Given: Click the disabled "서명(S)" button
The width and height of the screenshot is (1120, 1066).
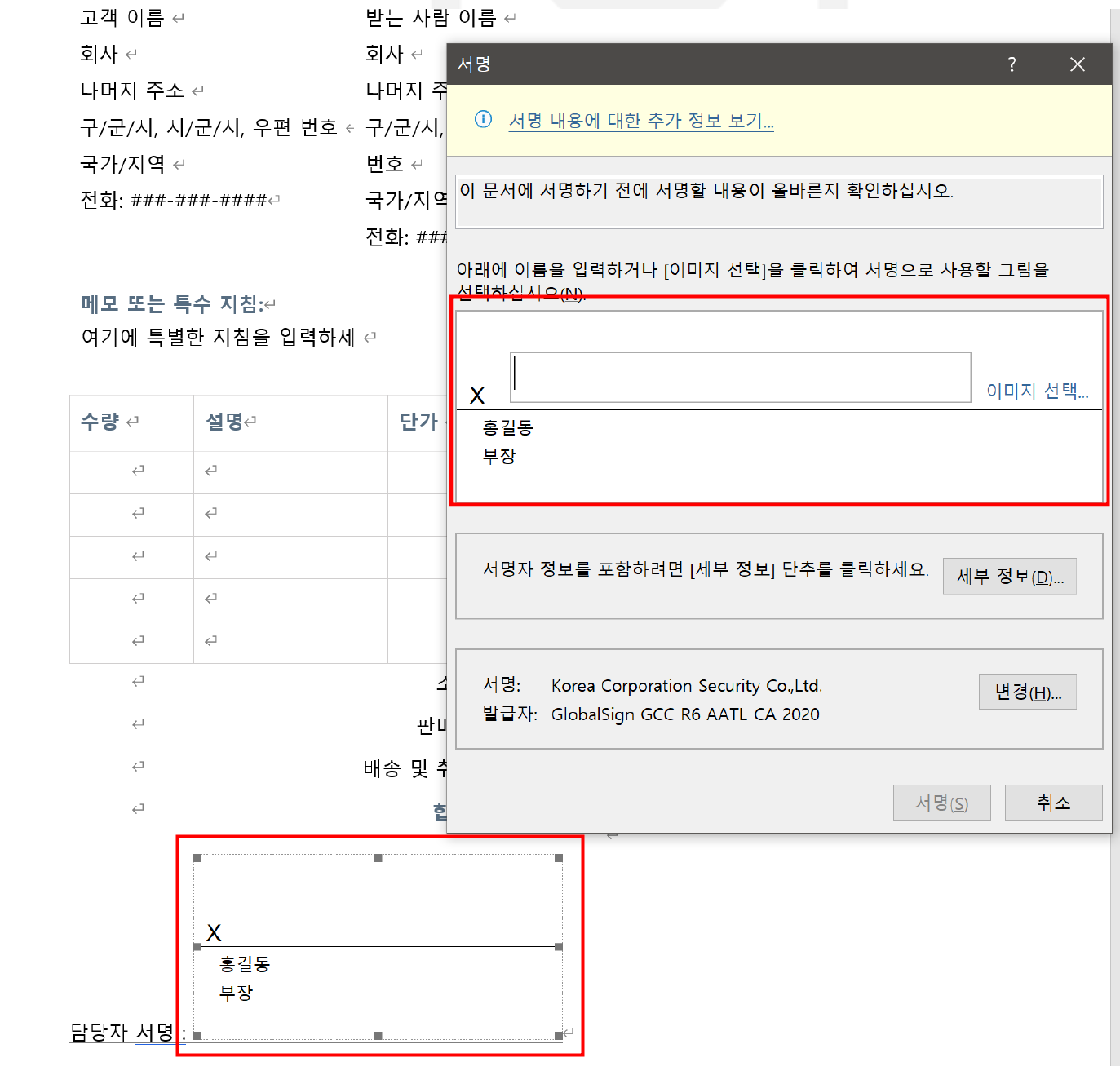Looking at the screenshot, I should point(941,803).
